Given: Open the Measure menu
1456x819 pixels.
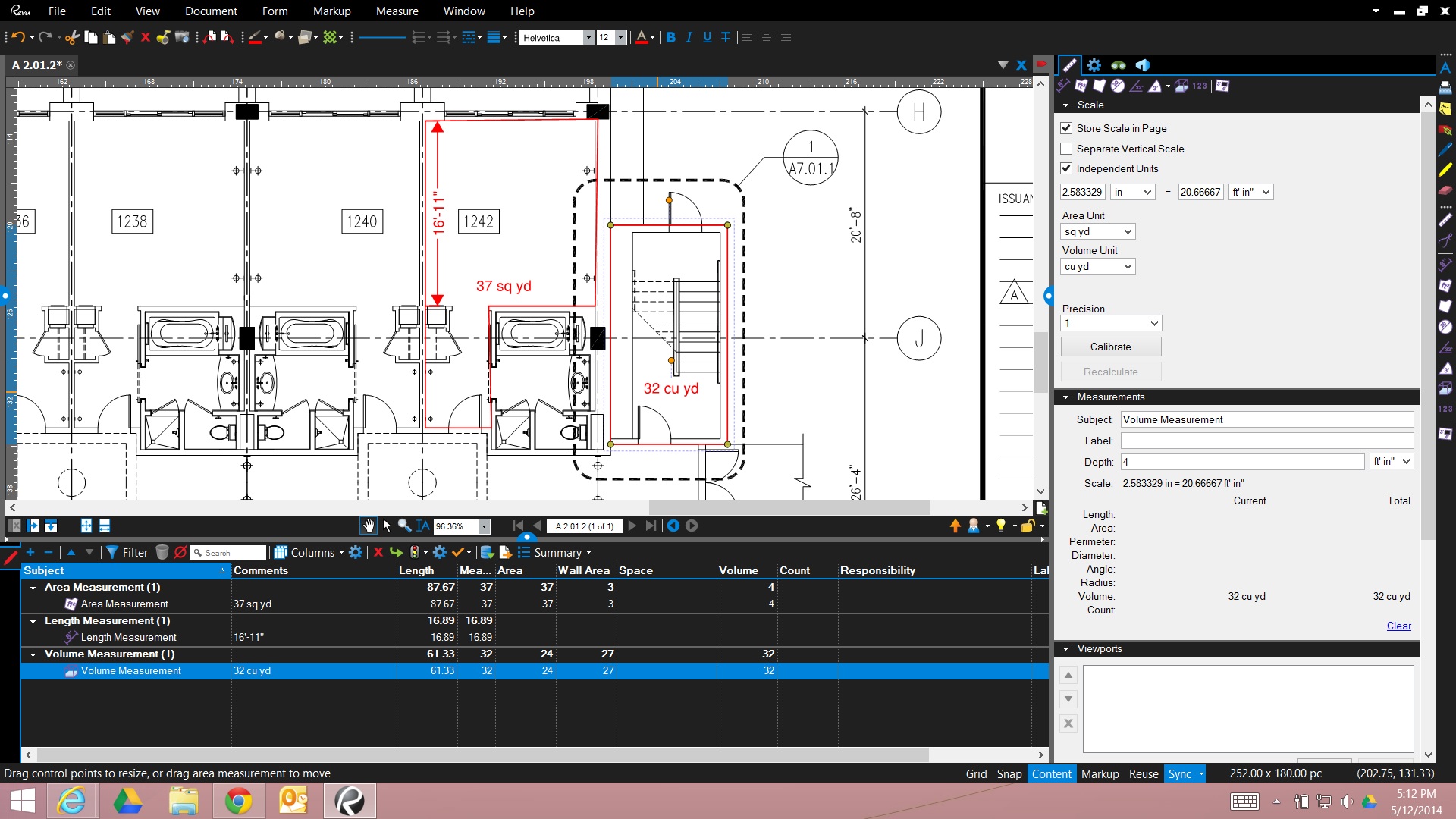Looking at the screenshot, I should (397, 11).
